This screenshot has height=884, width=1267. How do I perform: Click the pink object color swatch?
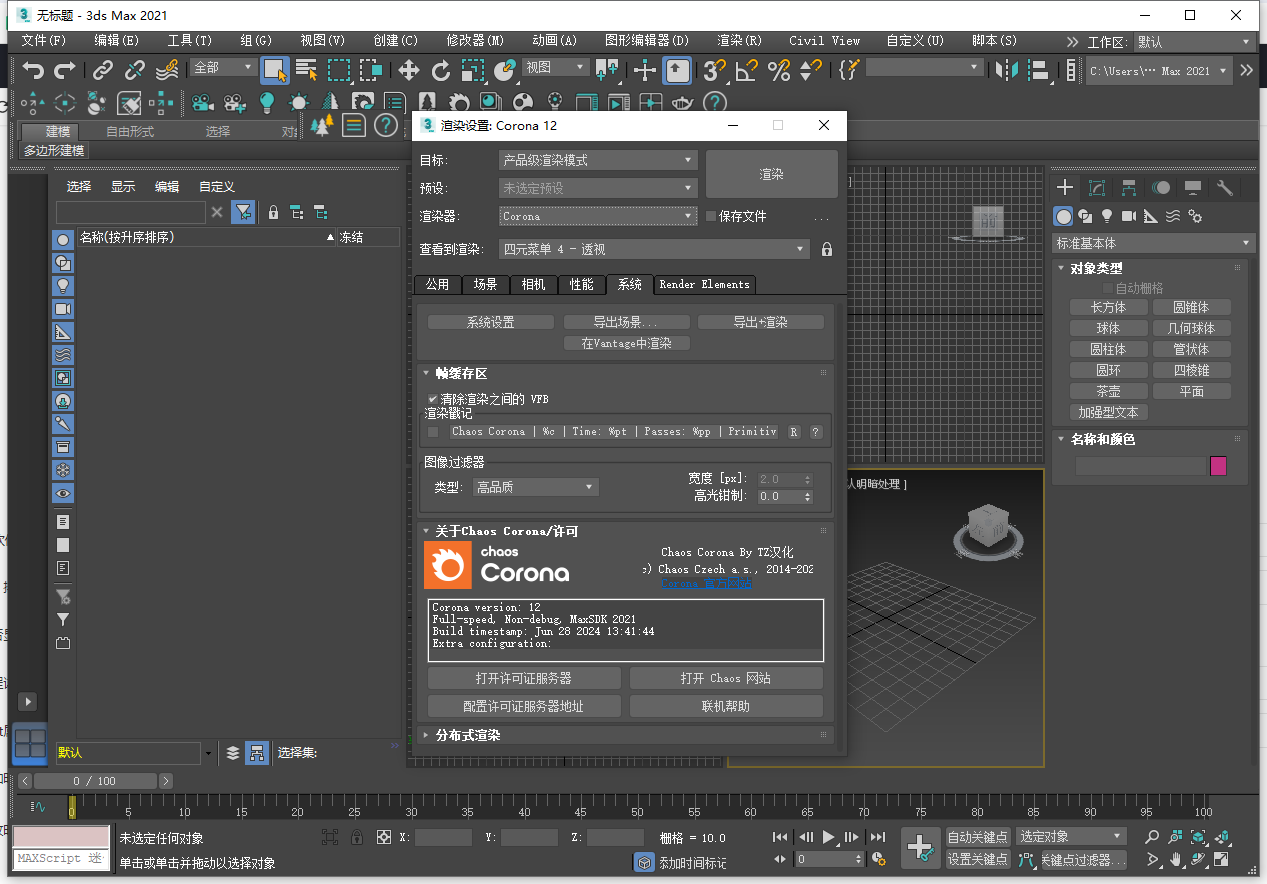(x=1218, y=466)
